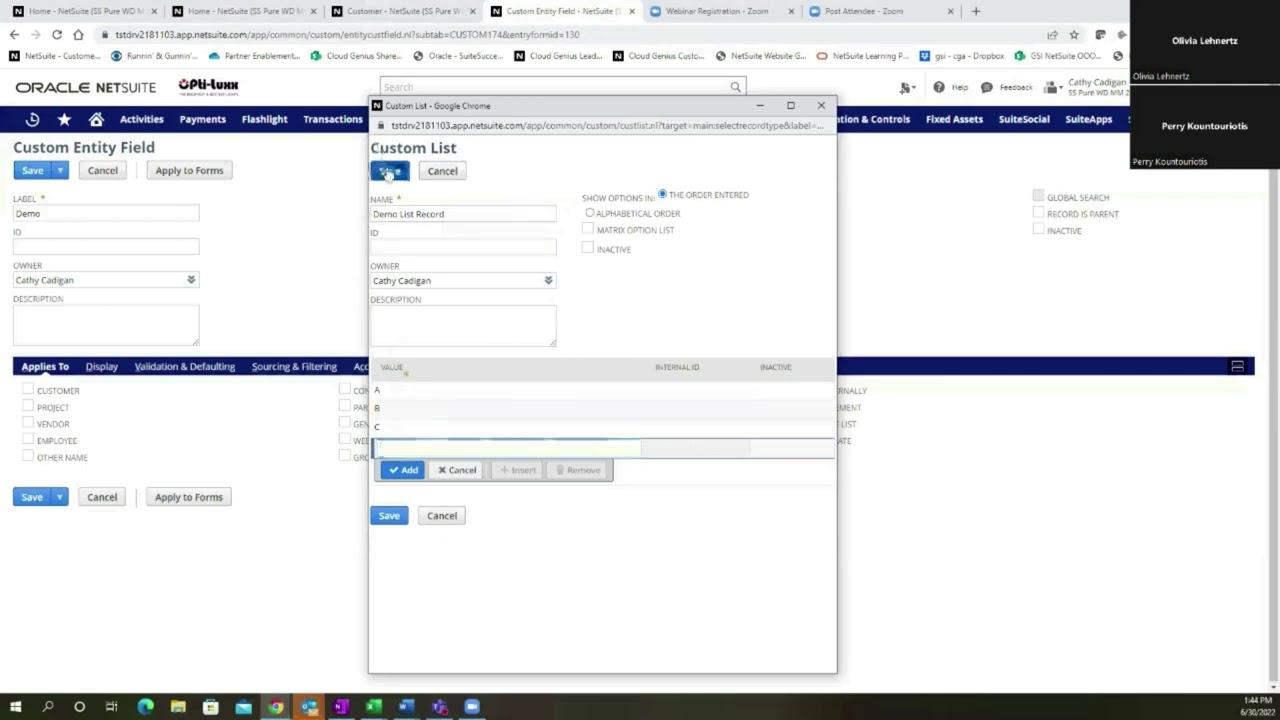
Task: Check the Global Search checkbox
Action: click(x=1038, y=197)
